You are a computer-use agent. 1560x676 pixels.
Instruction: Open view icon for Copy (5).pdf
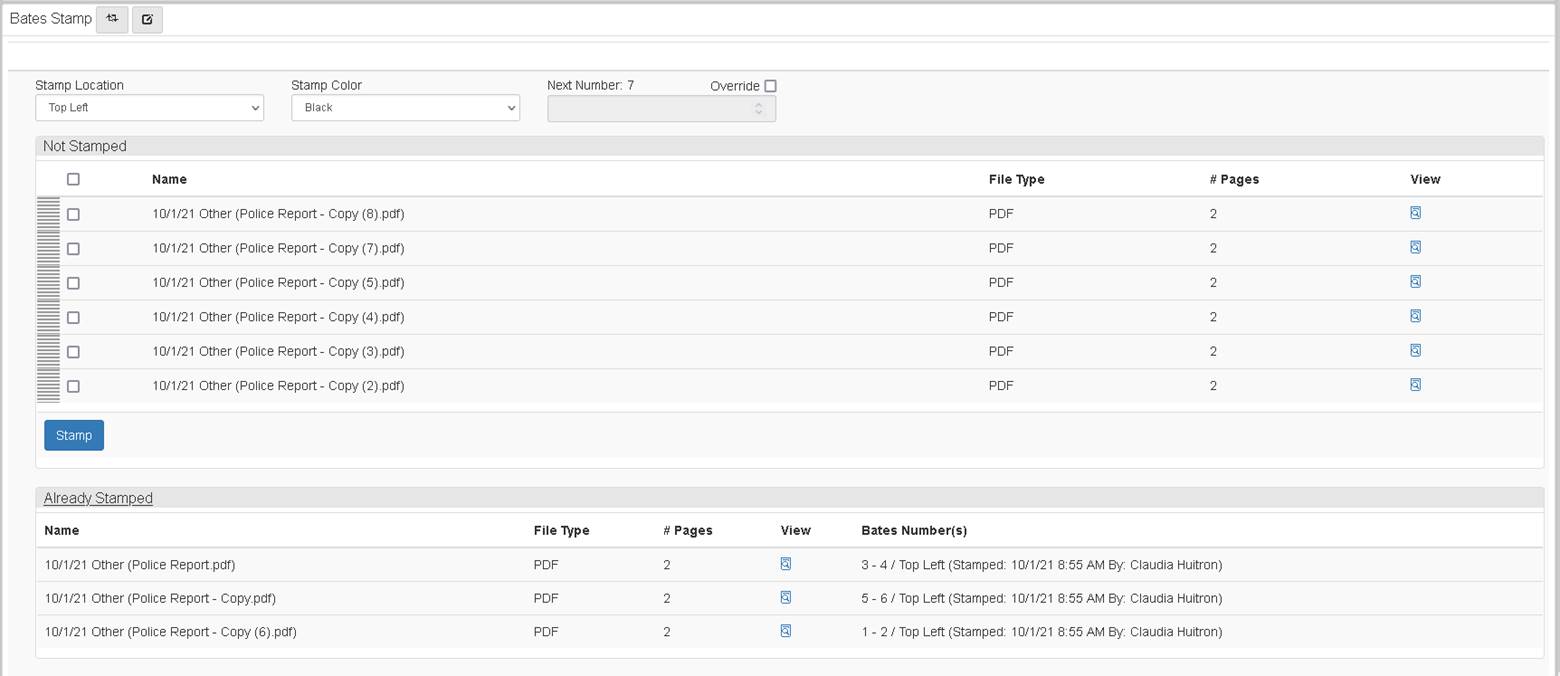[1415, 282]
